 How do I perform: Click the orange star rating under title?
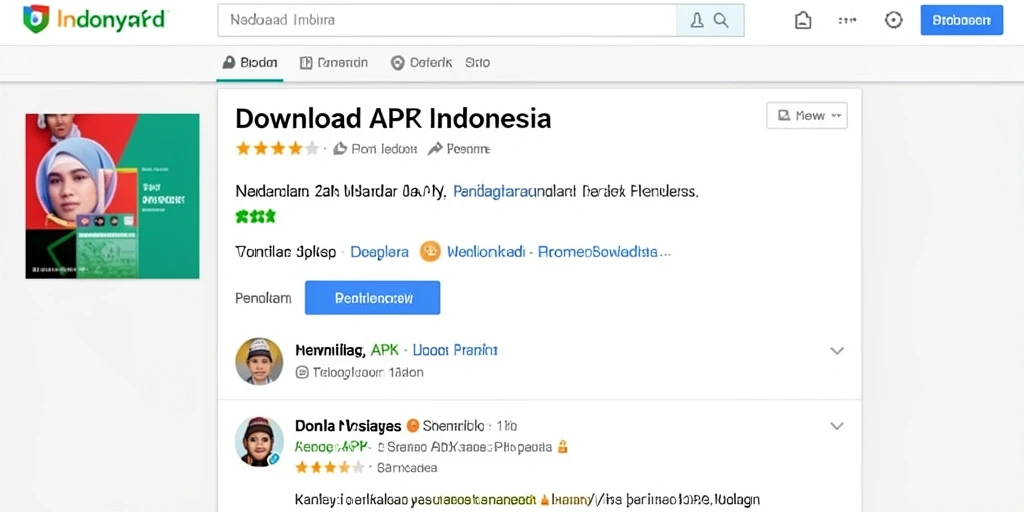(x=278, y=149)
